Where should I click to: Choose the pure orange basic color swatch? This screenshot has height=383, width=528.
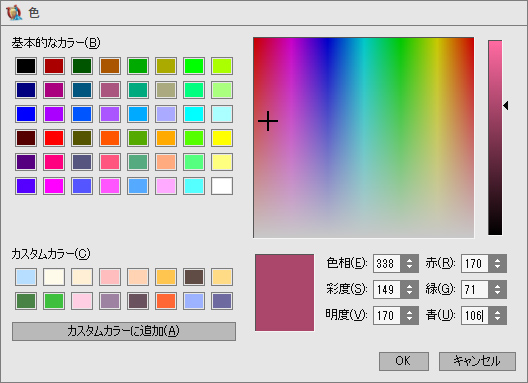pos(166,138)
